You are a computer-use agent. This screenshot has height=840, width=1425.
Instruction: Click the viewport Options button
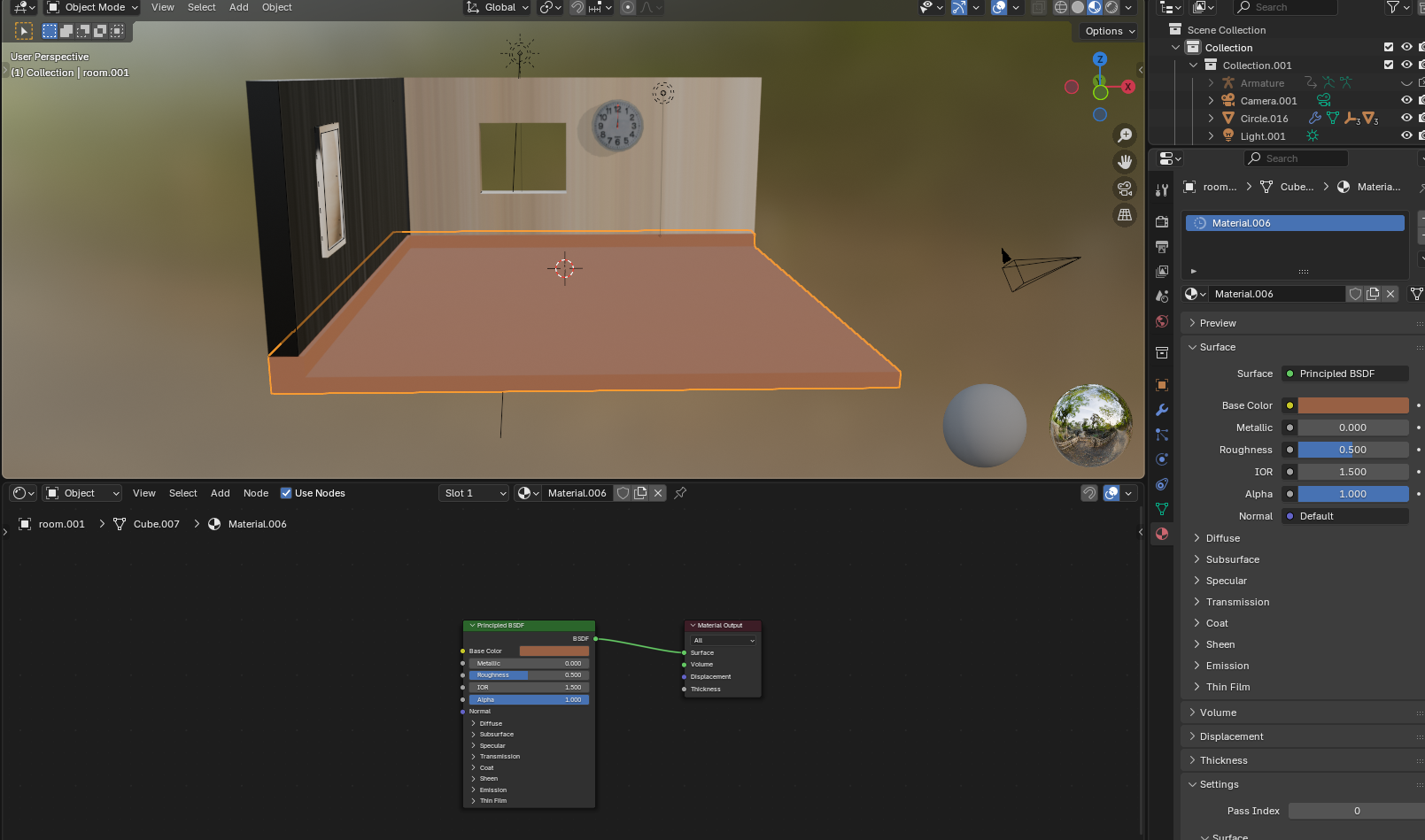pyautogui.click(x=1109, y=31)
